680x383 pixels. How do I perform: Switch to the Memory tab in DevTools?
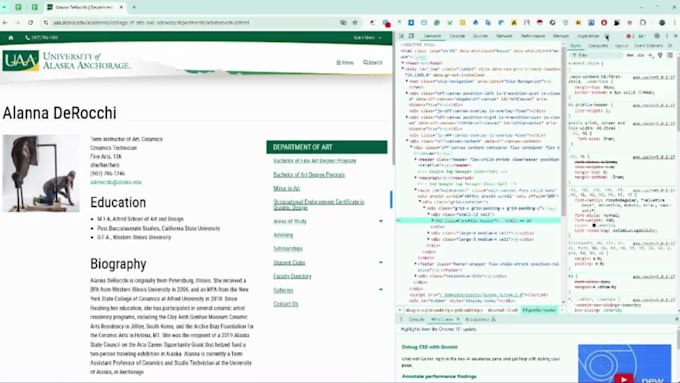pyautogui.click(x=561, y=36)
